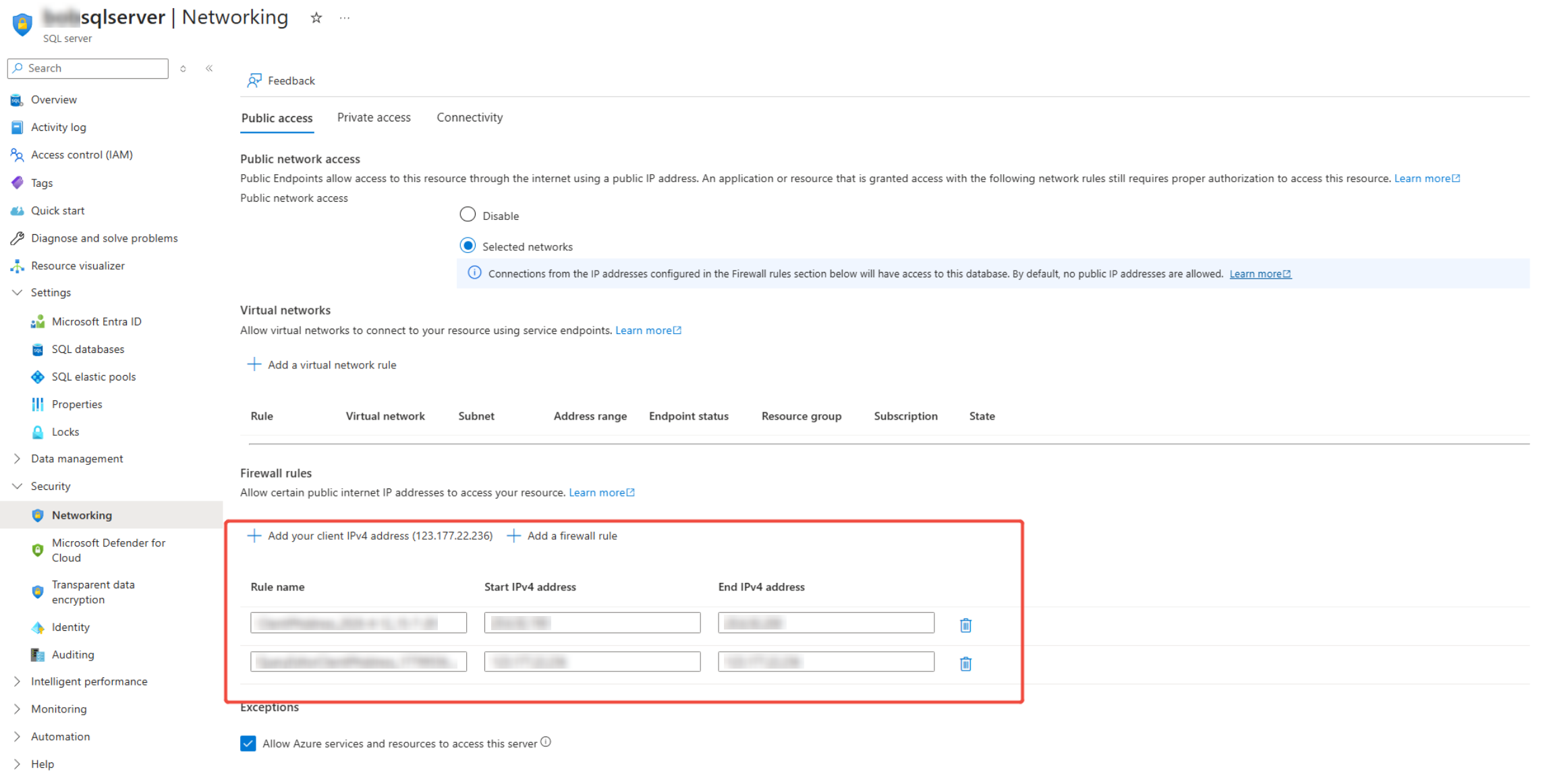Expand the Data management section
Viewport: 1541px width, 784px height.
(18, 459)
